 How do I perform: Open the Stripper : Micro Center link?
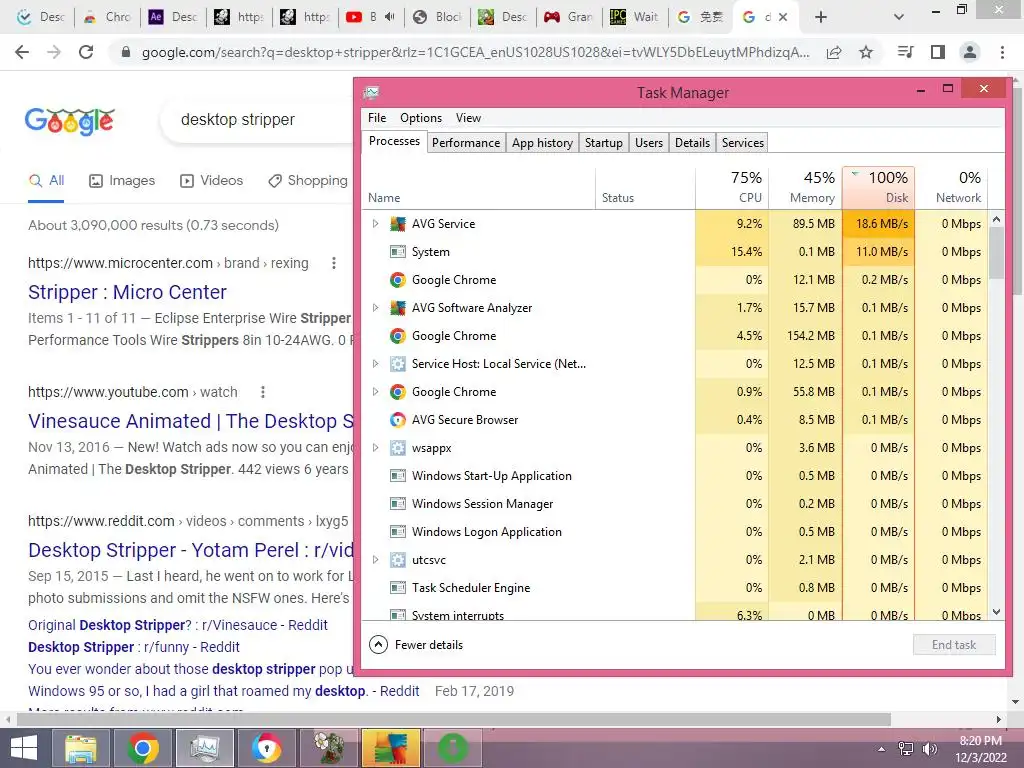click(127, 292)
